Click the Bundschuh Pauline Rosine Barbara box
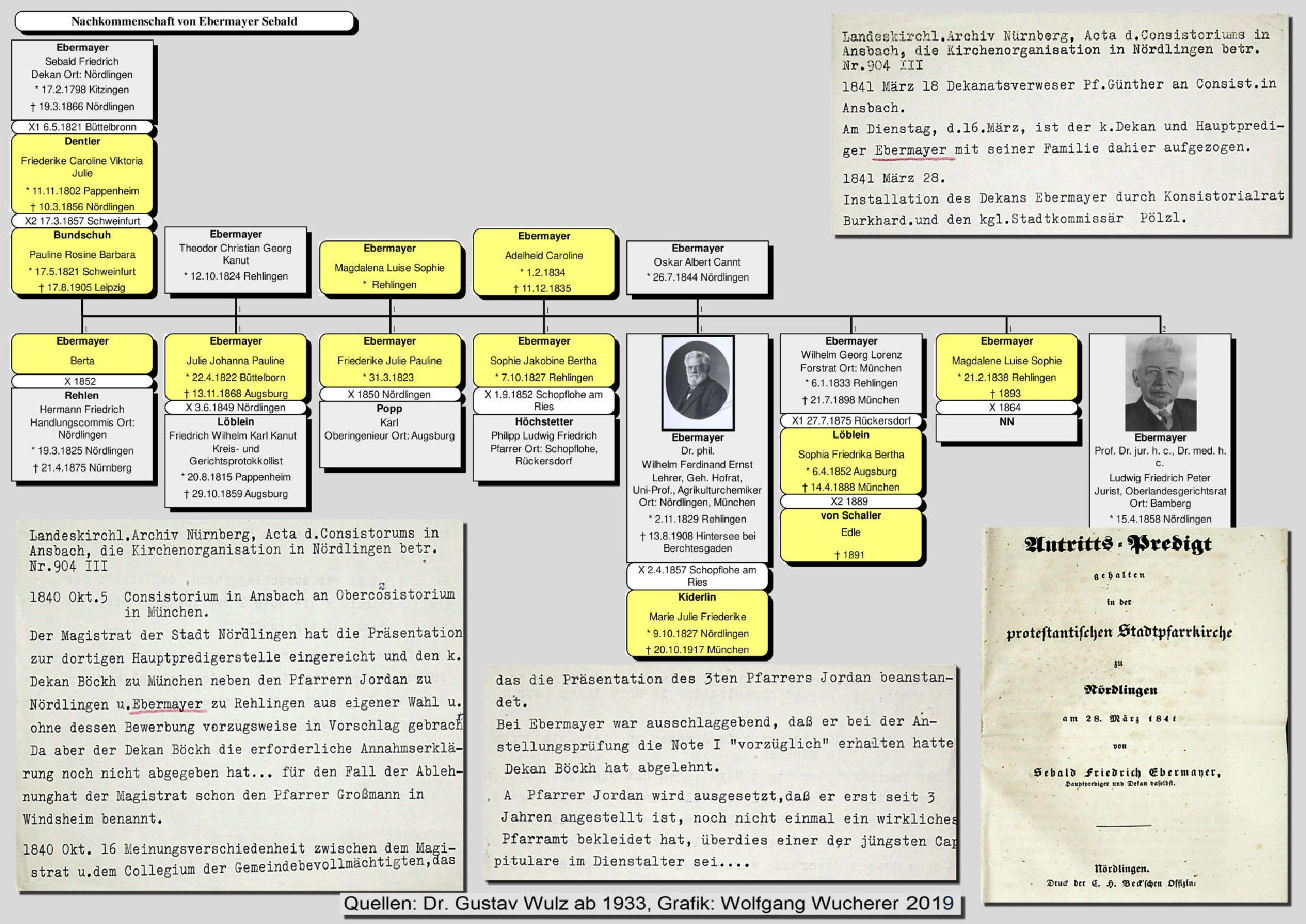1306x924 pixels. pyautogui.click(x=82, y=261)
